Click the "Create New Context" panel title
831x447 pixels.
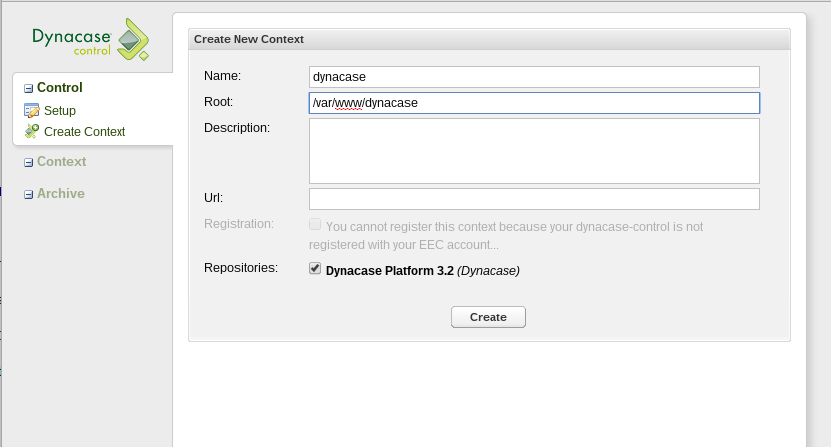click(249, 39)
